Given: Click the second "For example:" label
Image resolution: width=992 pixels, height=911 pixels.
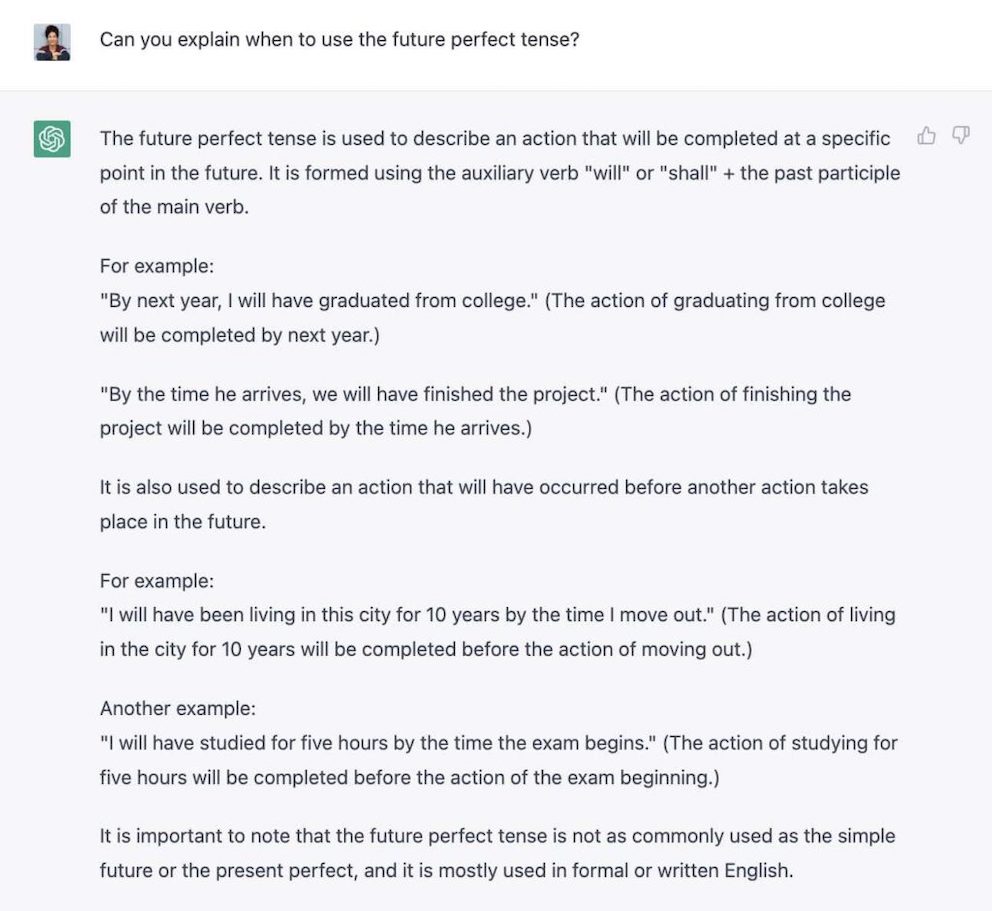Looking at the screenshot, I should point(157,581).
